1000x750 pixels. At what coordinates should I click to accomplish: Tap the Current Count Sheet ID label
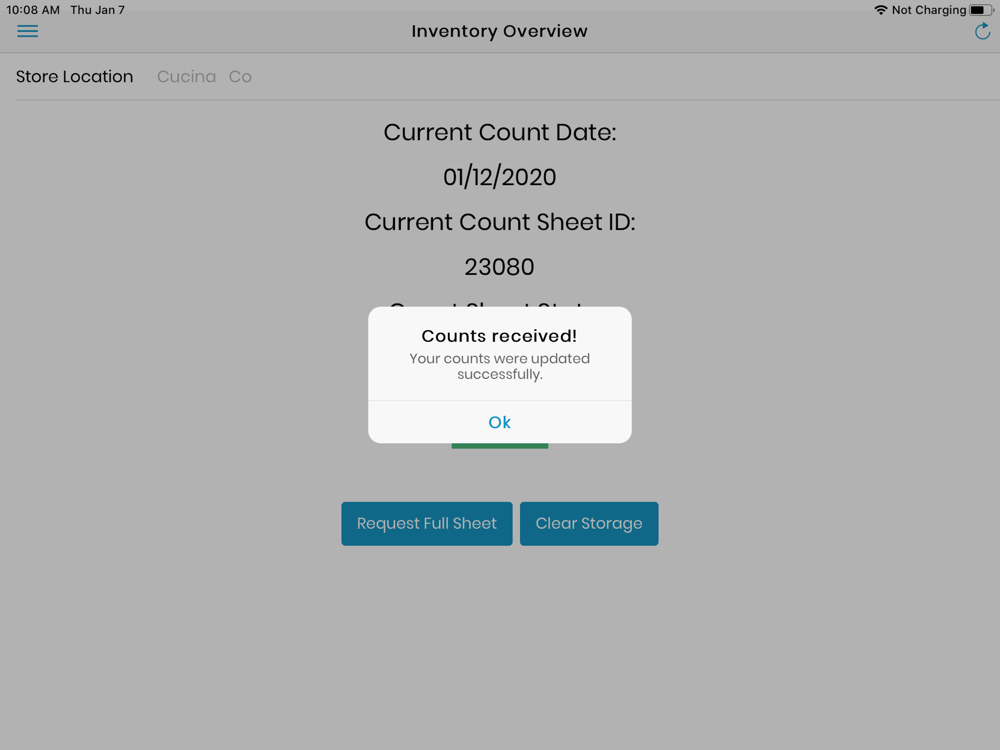tap(499, 222)
